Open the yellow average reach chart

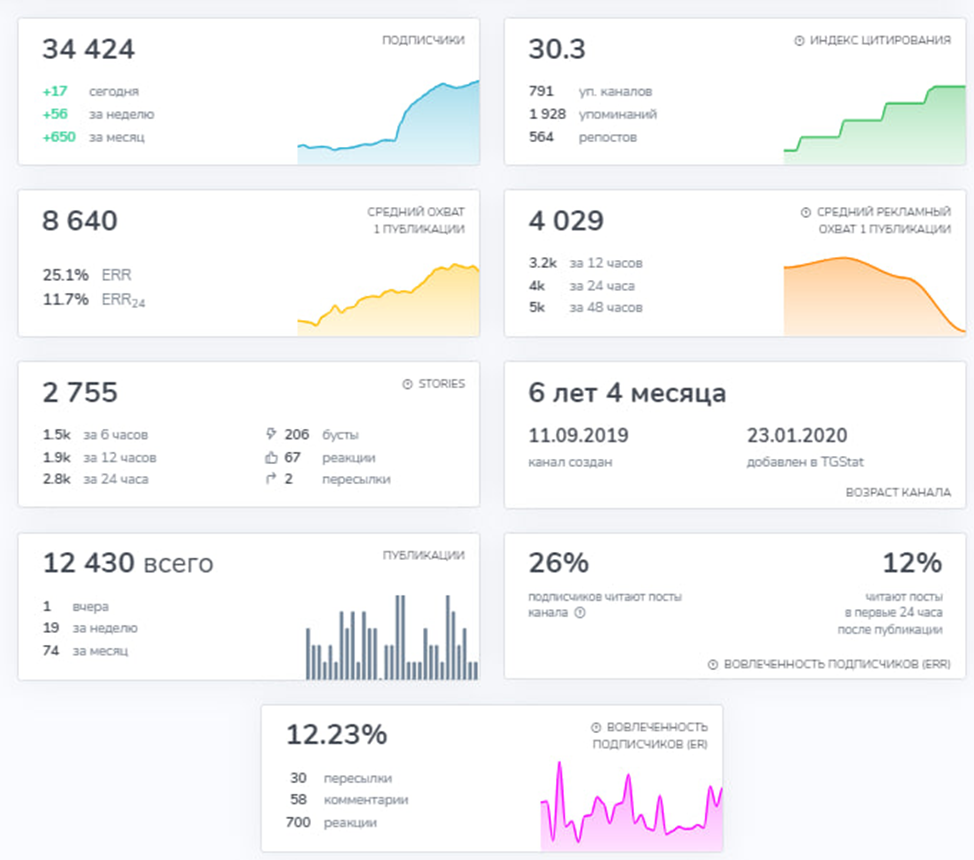click(388, 300)
